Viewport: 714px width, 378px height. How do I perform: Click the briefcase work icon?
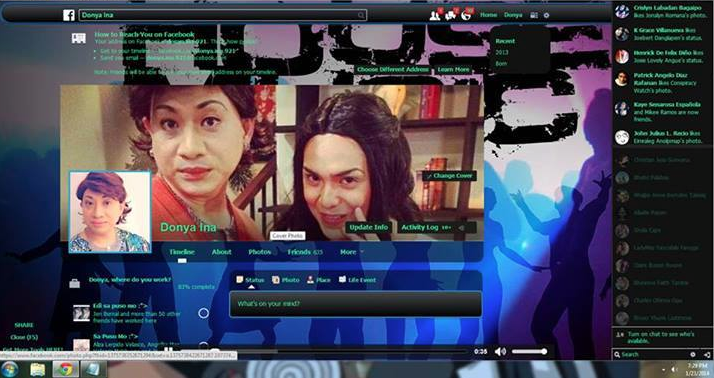75,283
